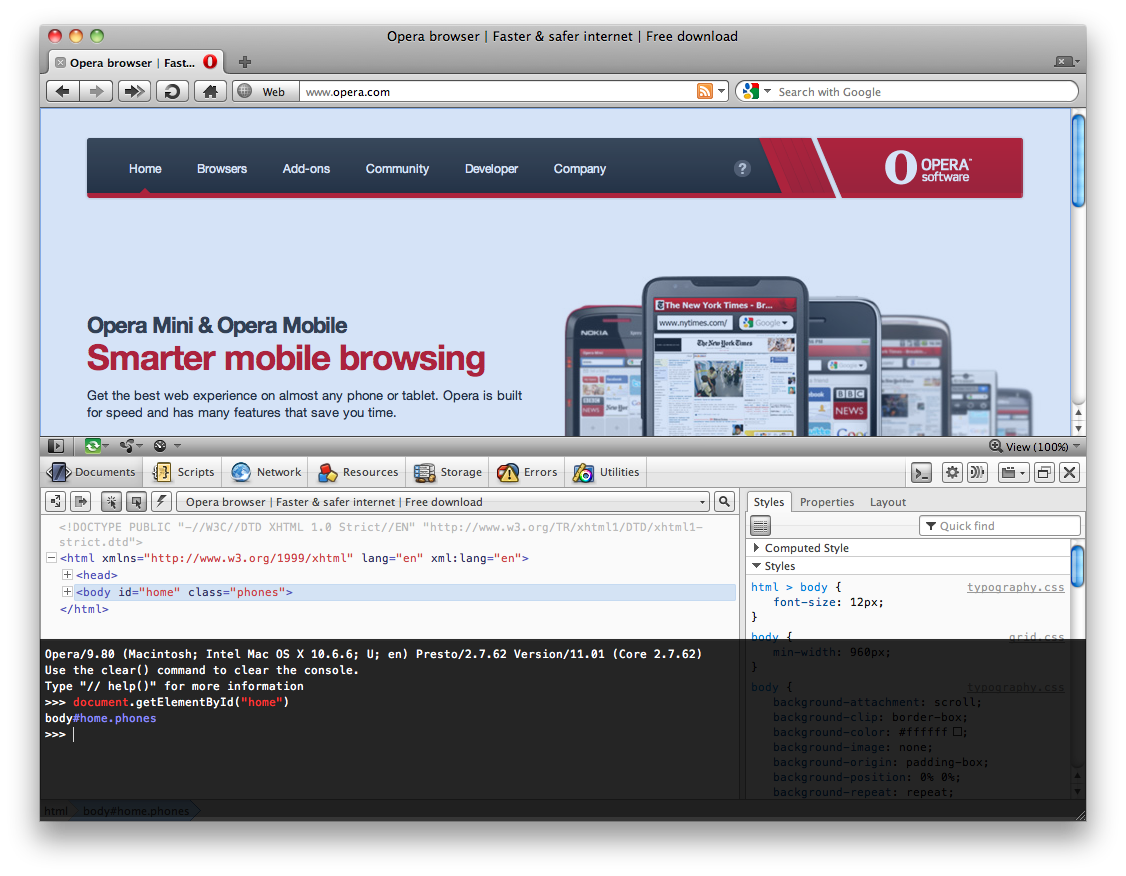Open the Scripts debugger panel
The width and height of the screenshot is (1126, 876).
pos(183,472)
